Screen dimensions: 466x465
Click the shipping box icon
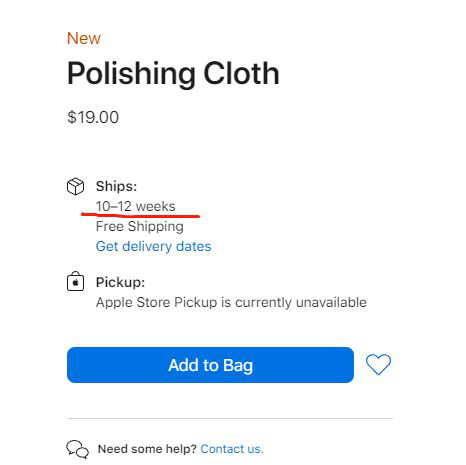point(75,186)
